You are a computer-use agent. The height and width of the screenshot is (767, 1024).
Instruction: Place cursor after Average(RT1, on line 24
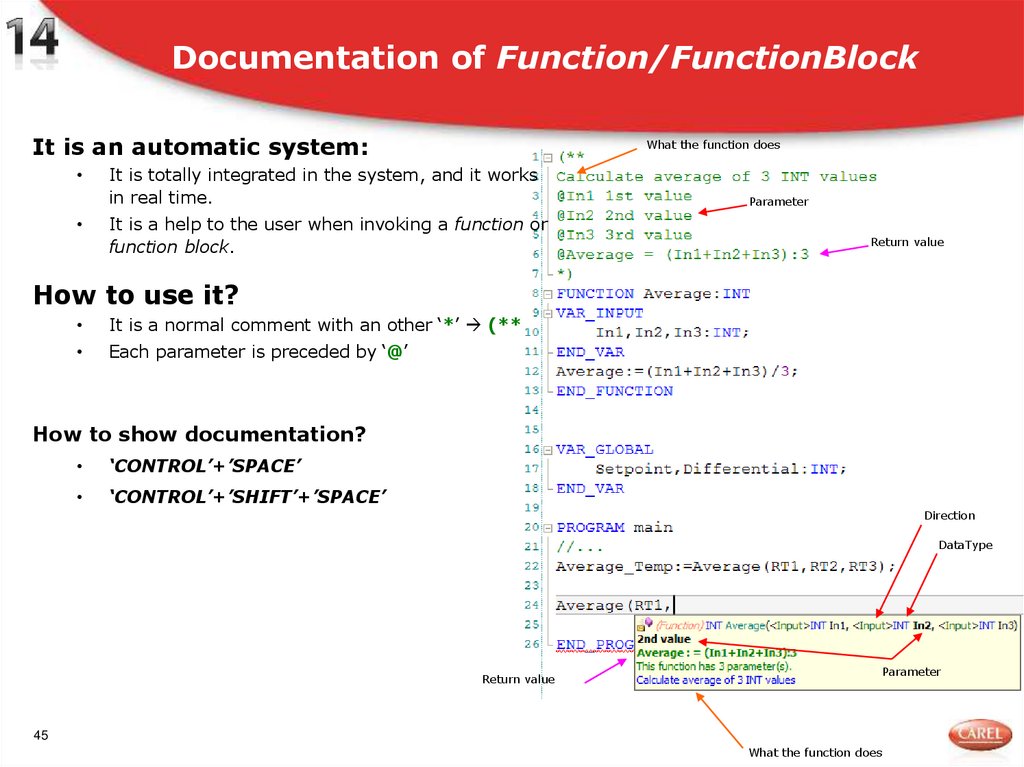672,605
